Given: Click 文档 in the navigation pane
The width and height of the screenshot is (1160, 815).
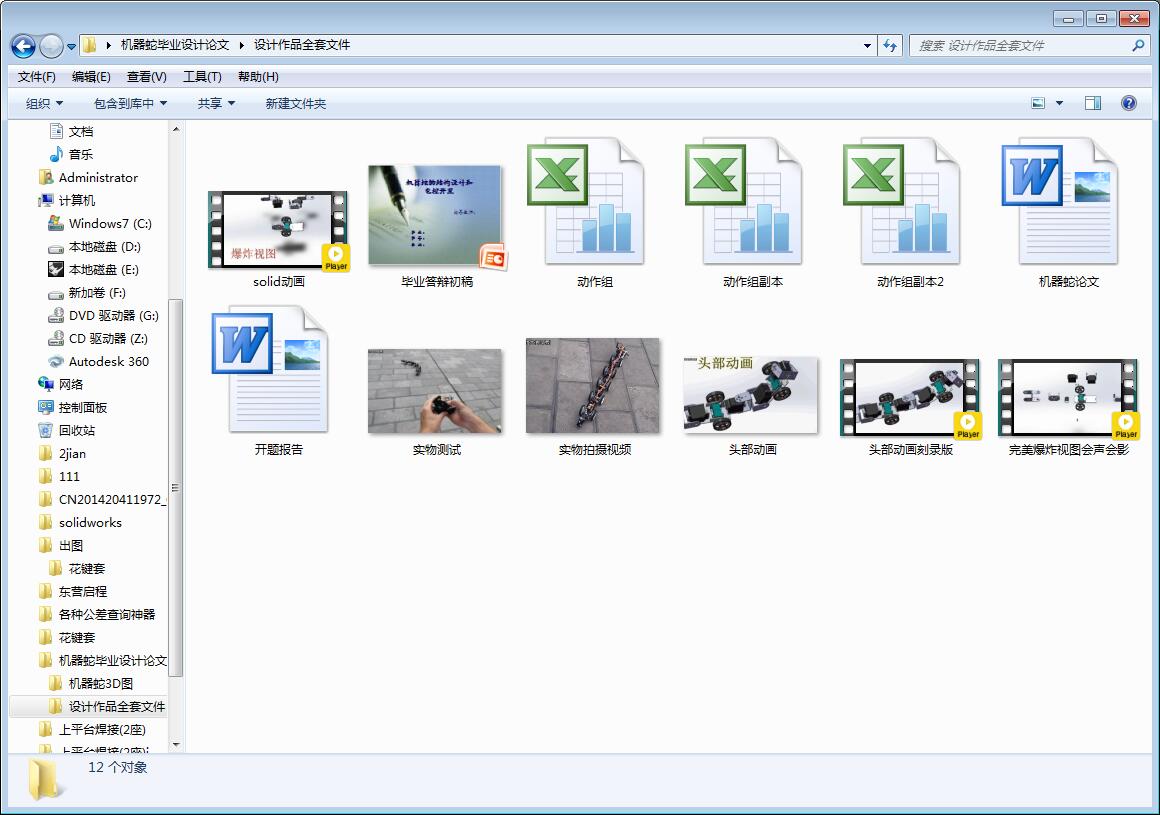Looking at the screenshot, I should pyautogui.click(x=81, y=132).
